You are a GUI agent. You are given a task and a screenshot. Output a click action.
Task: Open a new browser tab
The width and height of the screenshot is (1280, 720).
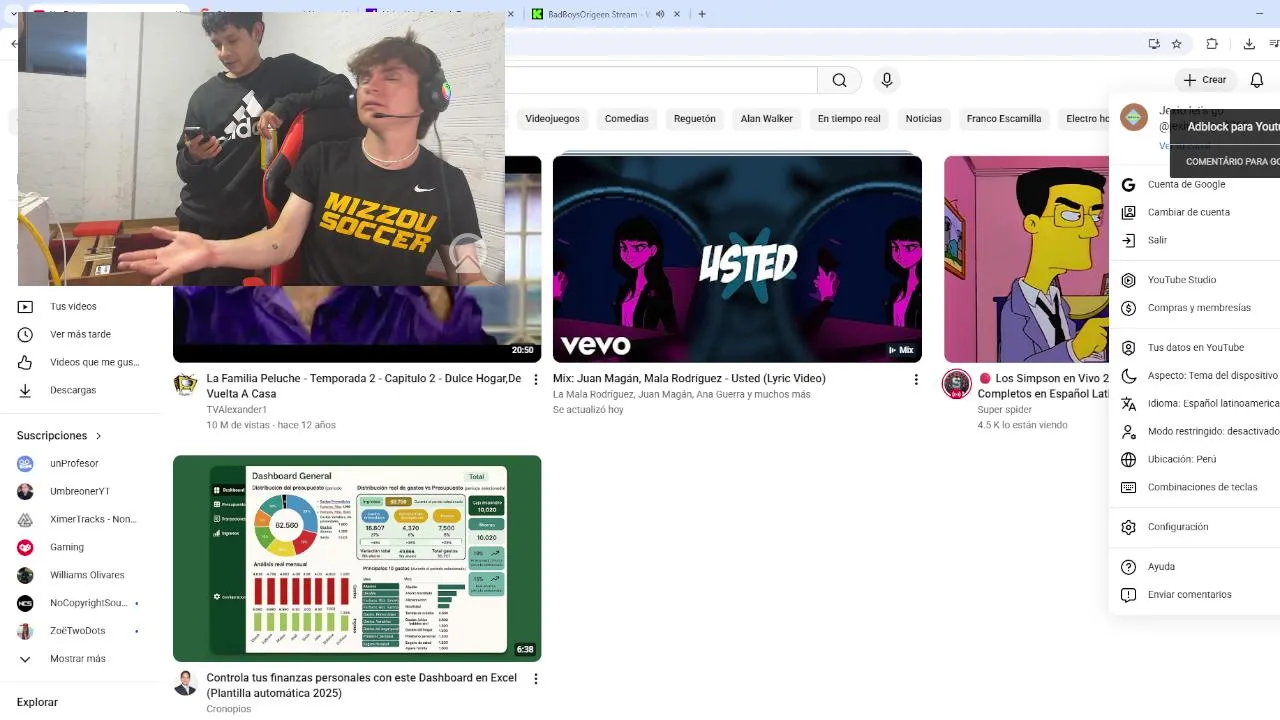pos(702,14)
